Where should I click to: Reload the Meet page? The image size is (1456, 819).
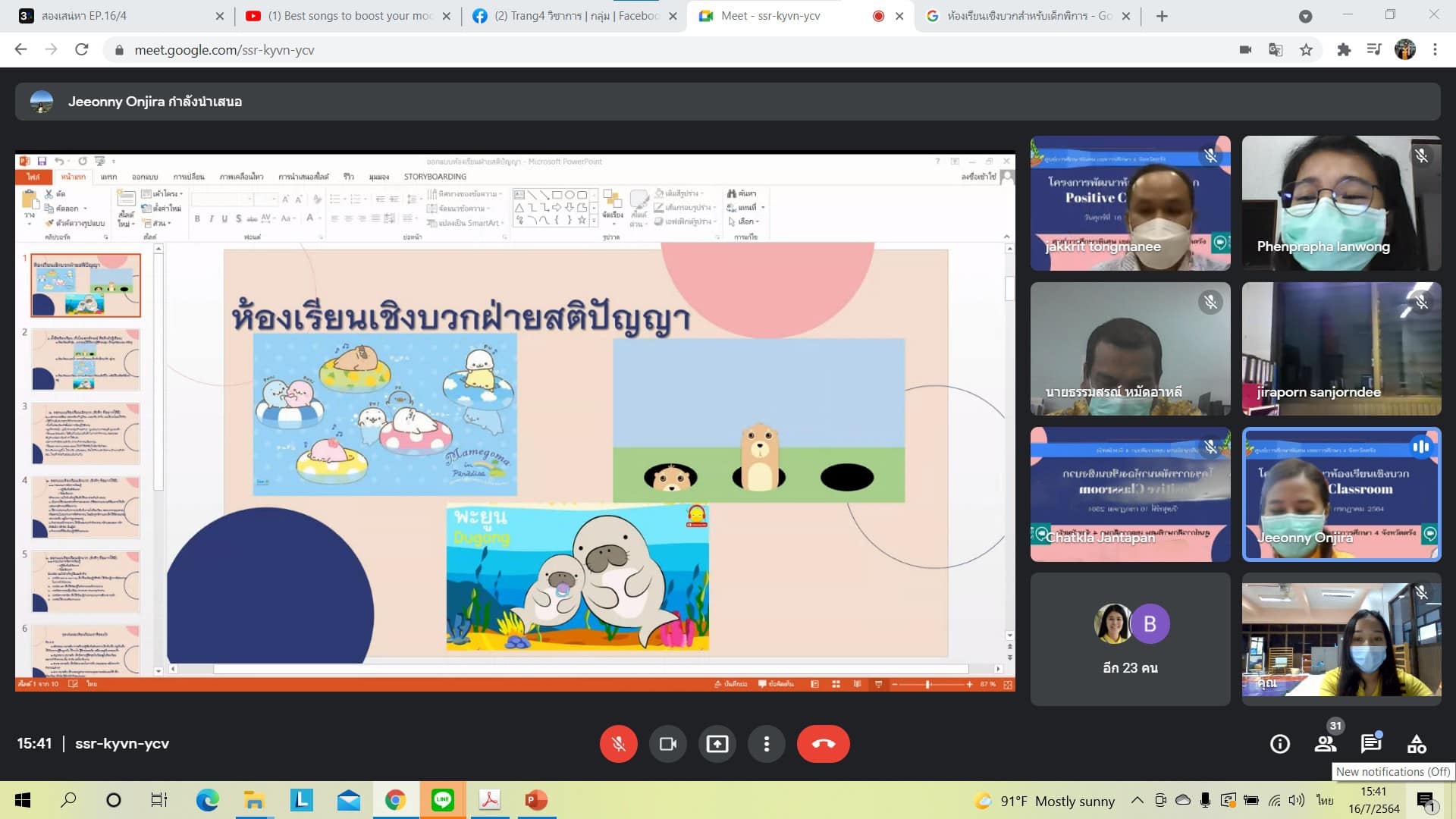coord(82,50)
